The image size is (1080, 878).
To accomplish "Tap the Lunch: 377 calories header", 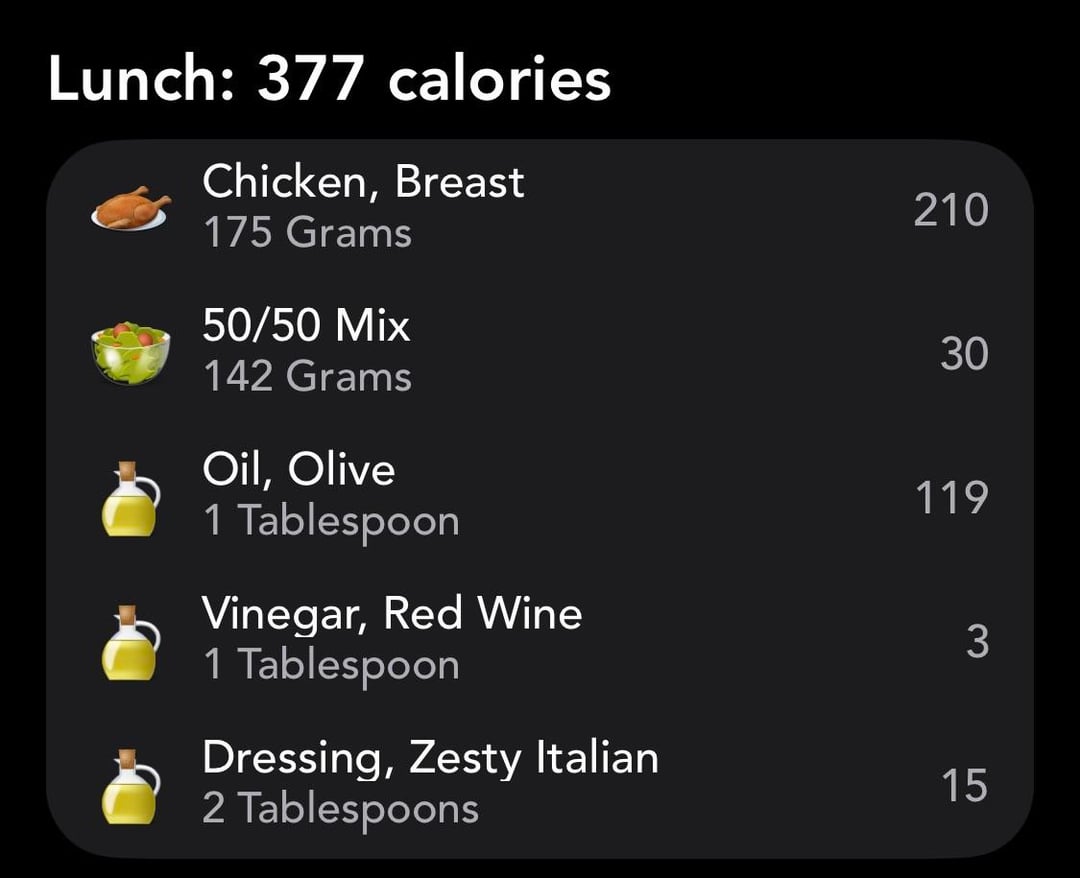I will [x=329, y=80].
